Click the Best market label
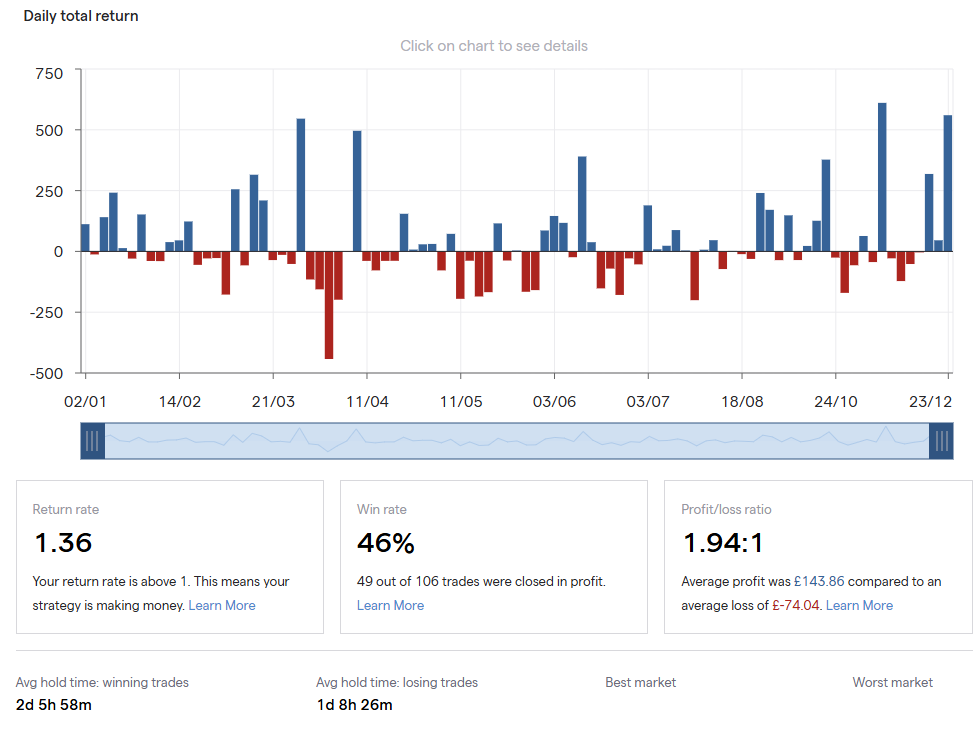979x732 pixels. pos(640,682)
